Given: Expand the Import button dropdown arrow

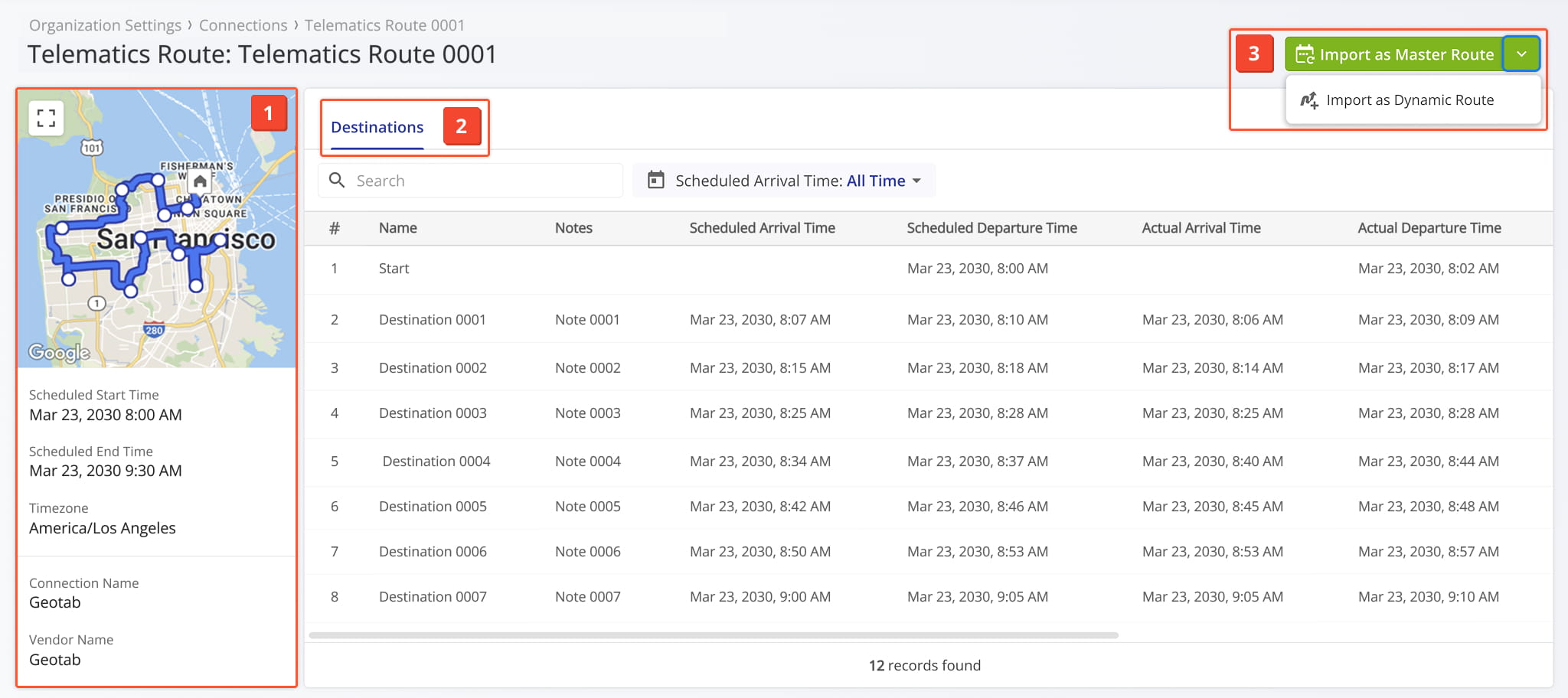Looking at the screenshot, I should (x=1521, y=54).
